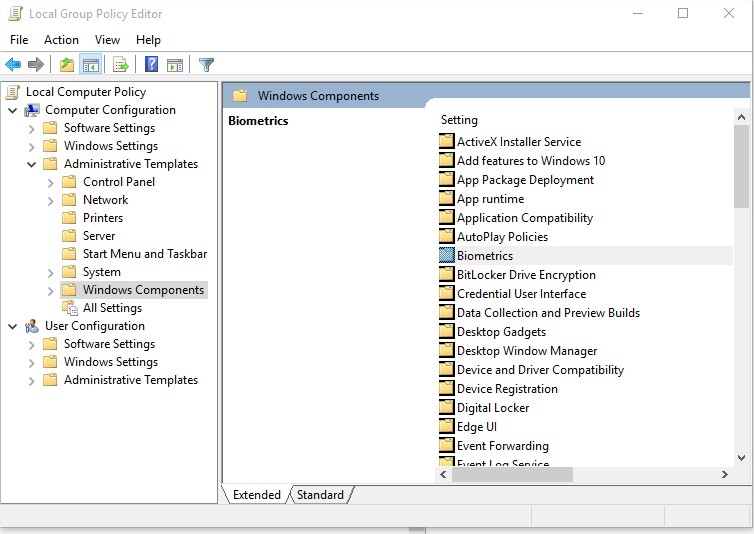This screenshot has height=534, width=754.
Task: Open the Action menu
Action: (61, 40)
